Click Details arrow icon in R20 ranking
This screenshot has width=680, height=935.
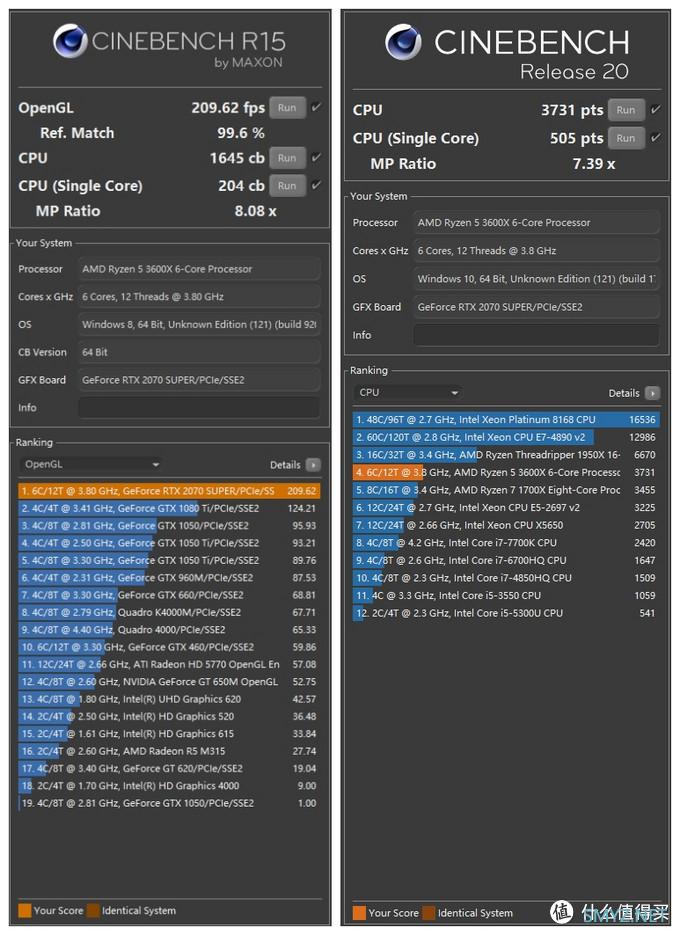point(653,393)
